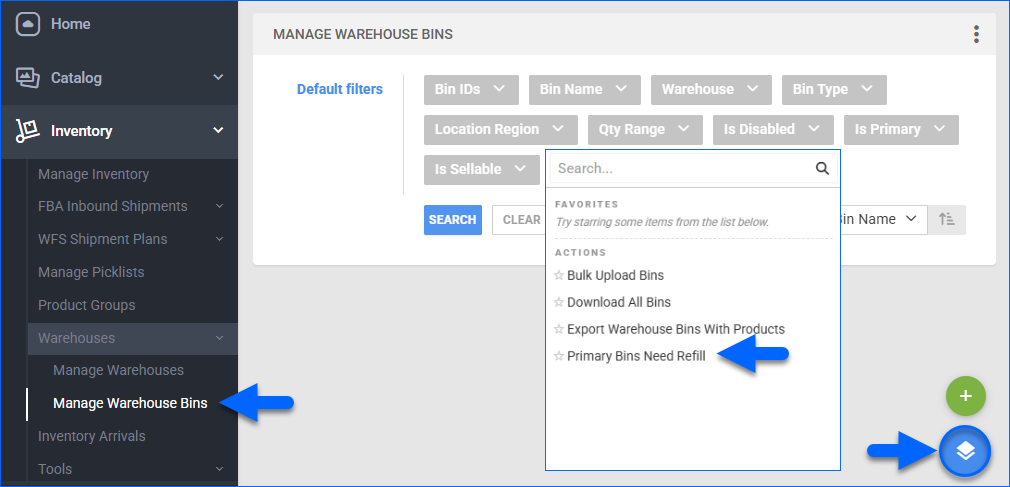Click the Catalog icon in sidebar
The height and width of the screenshot is (487, 1010).
click(27, 77)
